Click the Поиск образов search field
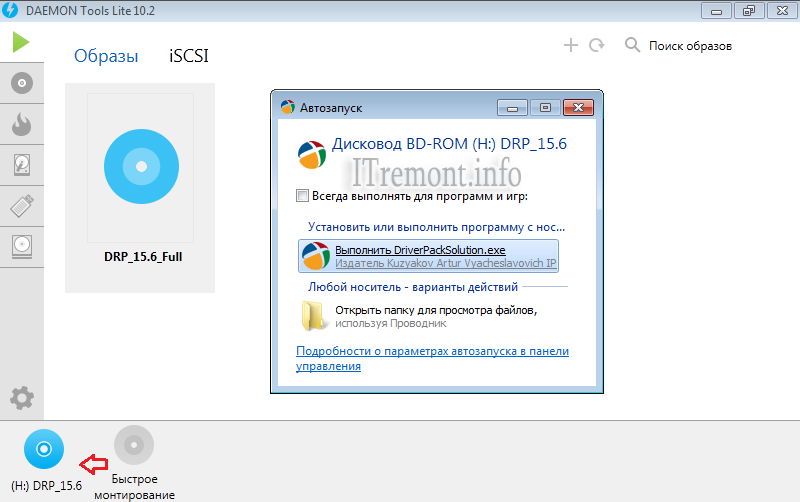Image resolution: width=800 pixels, height=502 pixels. 690,46
